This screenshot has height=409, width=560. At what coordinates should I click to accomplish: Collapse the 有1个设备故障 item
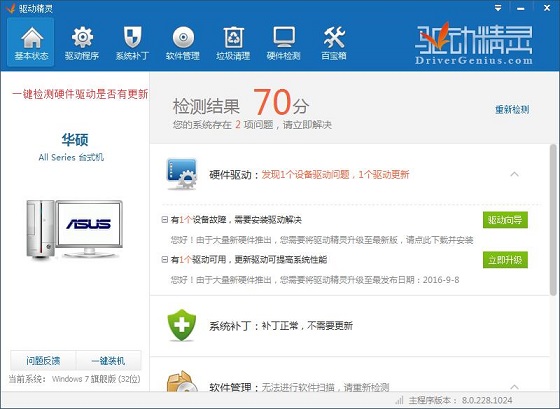(165, 219)
